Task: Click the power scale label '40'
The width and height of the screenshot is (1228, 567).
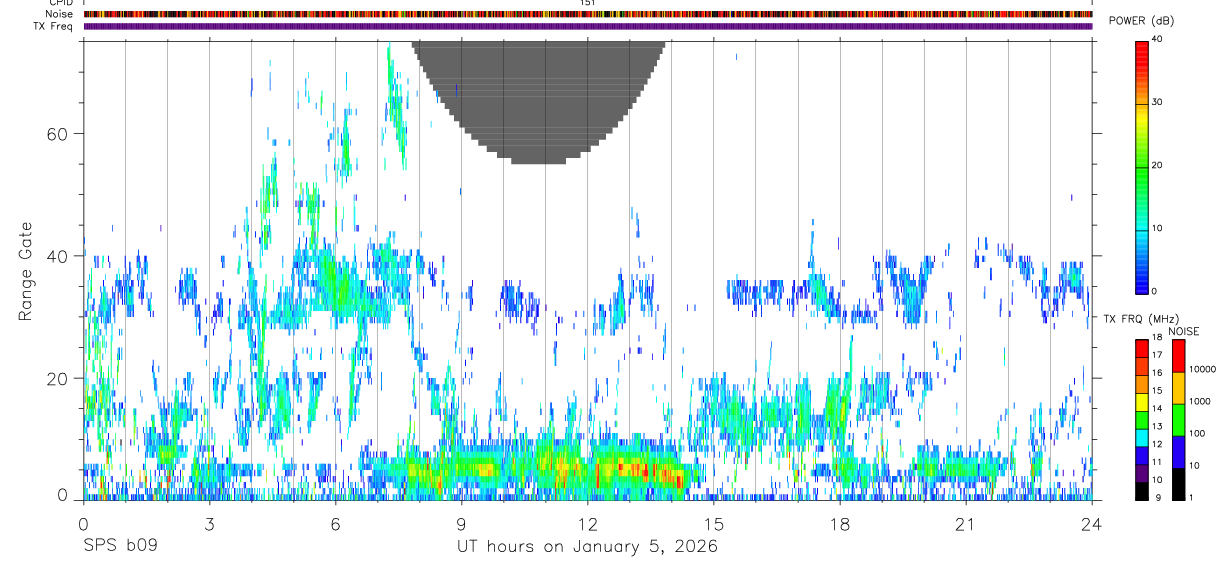Action: [1159, 40]
